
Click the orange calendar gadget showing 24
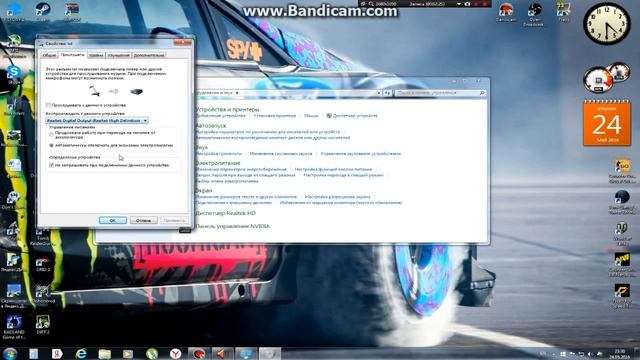pos(607,122)
